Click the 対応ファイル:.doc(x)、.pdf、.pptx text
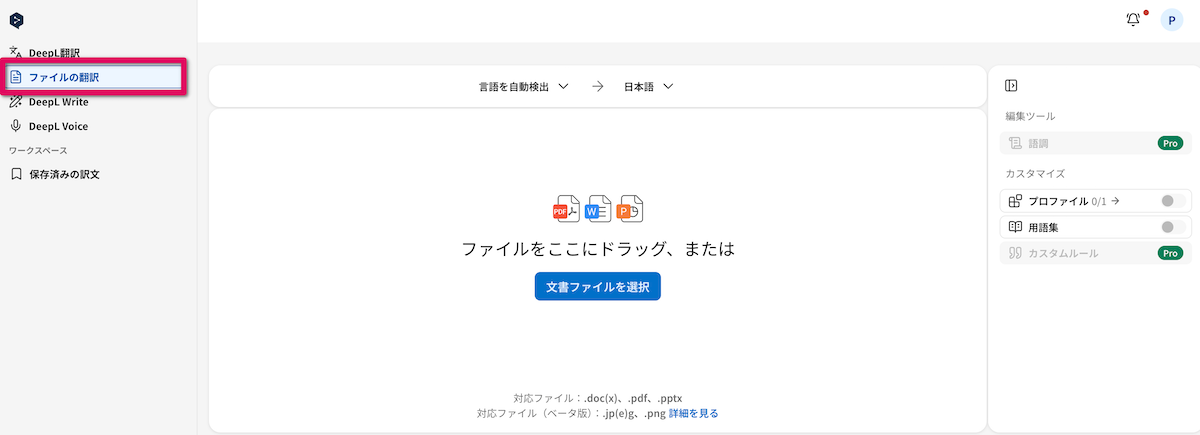 coord(597,398)
